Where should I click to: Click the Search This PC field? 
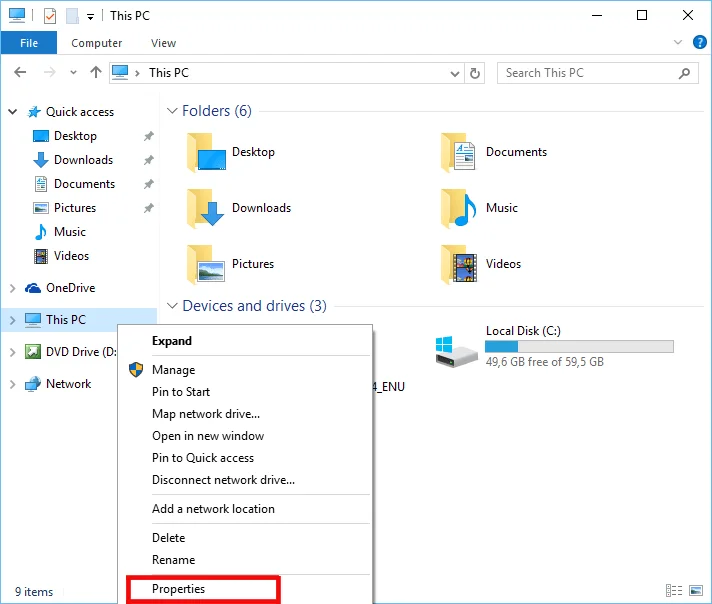click(598, 73)
